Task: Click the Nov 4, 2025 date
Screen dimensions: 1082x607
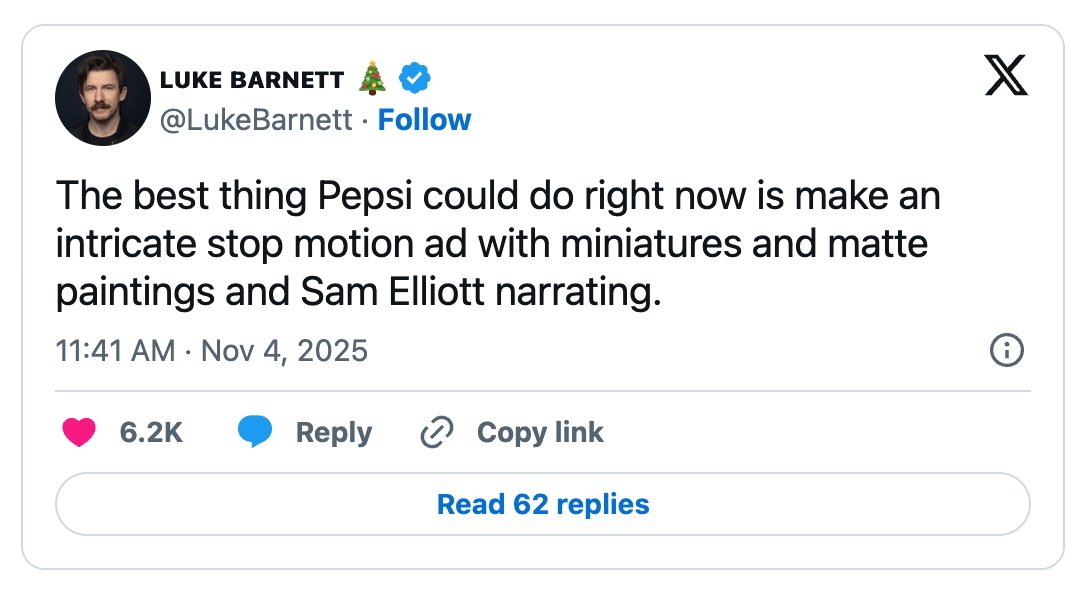Action: (x=285, y=351)
